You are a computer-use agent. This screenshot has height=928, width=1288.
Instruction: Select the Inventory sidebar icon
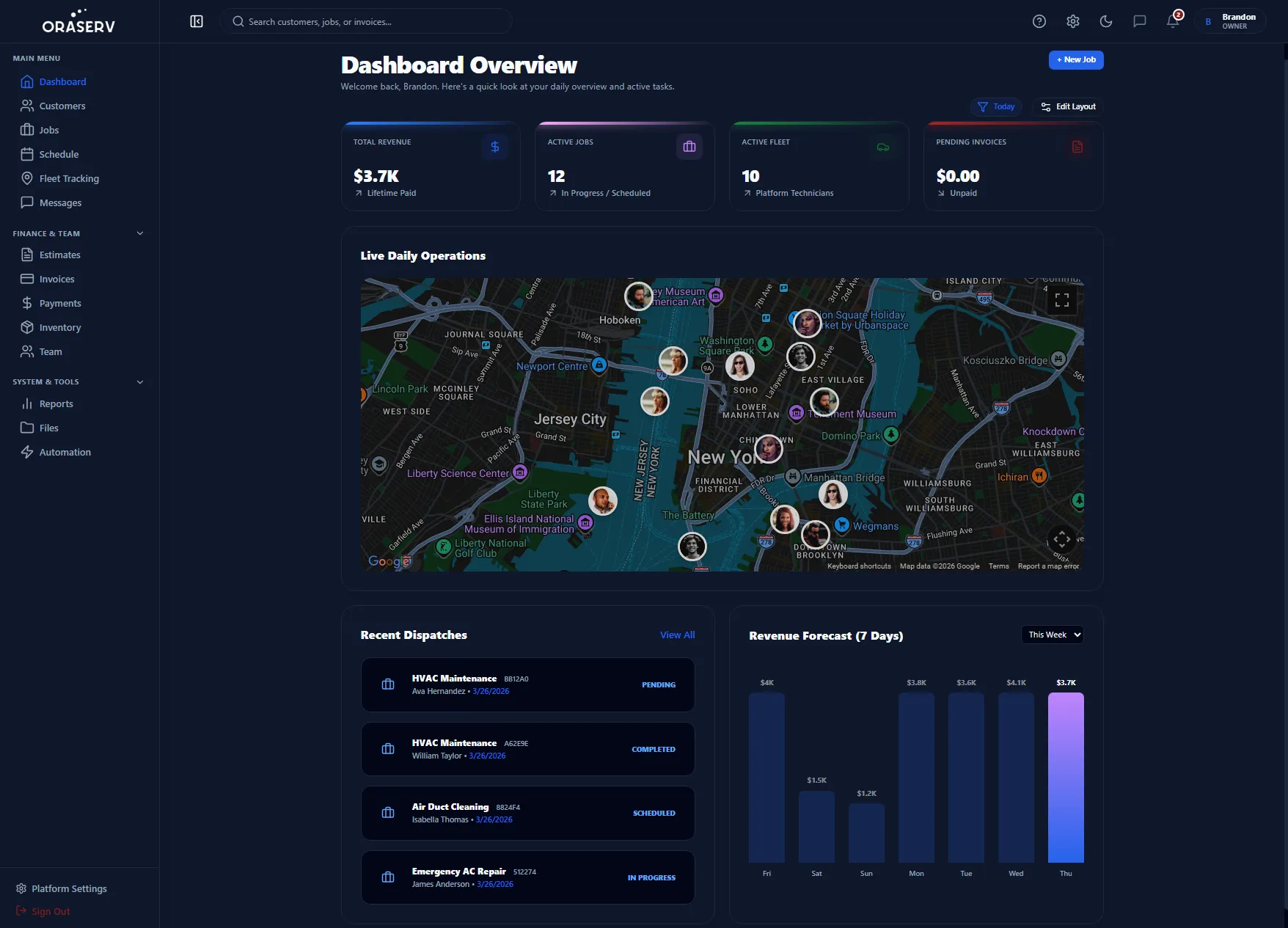26,327
